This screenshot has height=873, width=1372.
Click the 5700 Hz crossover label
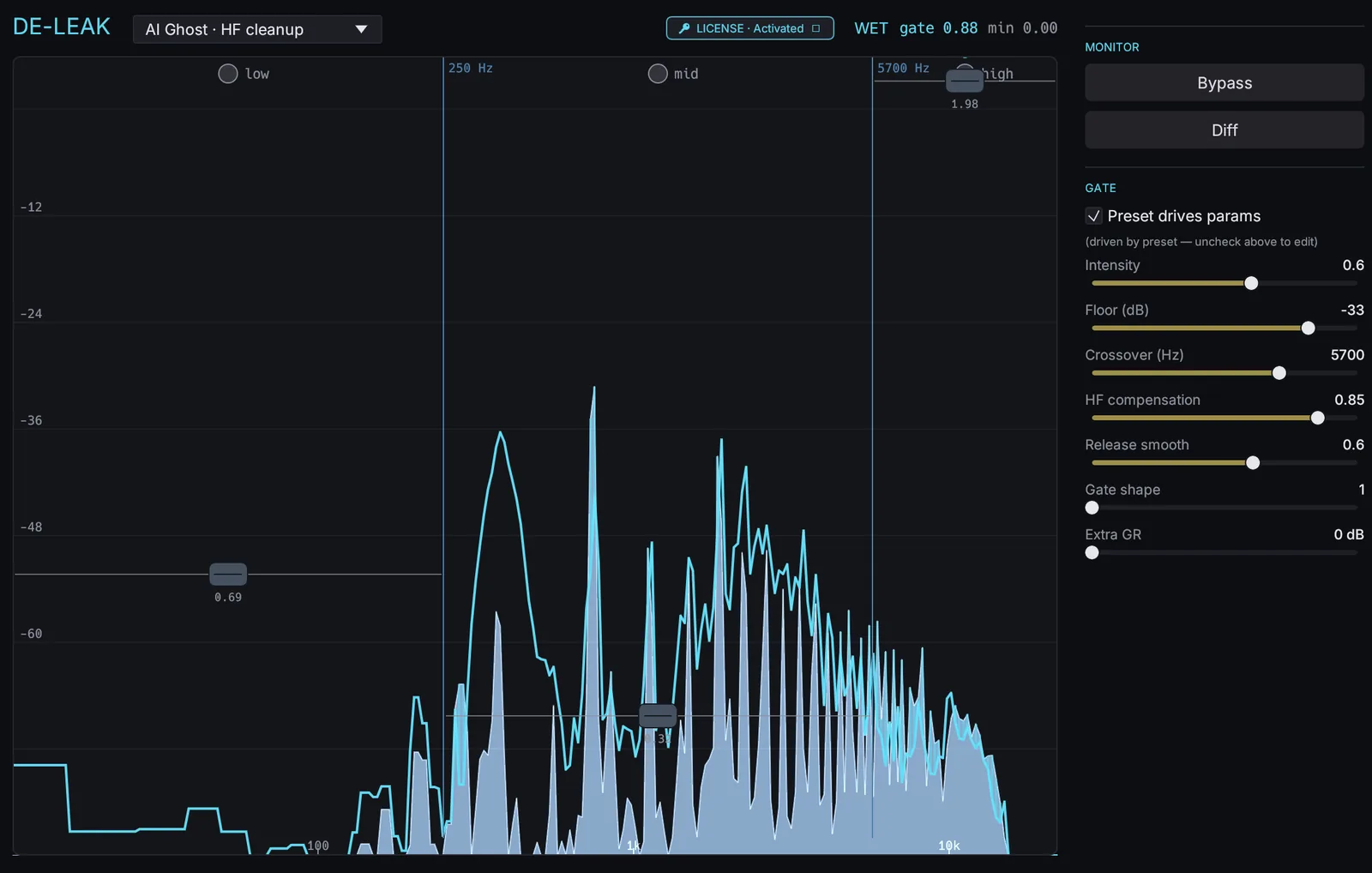pyautogui.click(x=903, y=68)
